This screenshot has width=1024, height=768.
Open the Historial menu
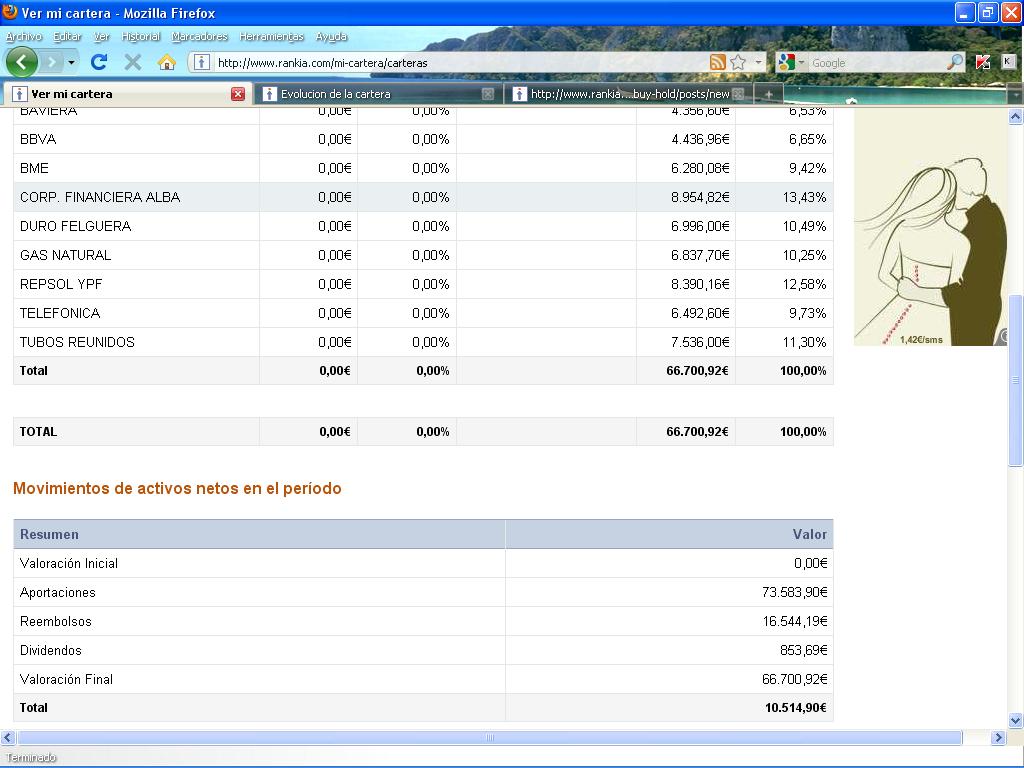point(140,36)
